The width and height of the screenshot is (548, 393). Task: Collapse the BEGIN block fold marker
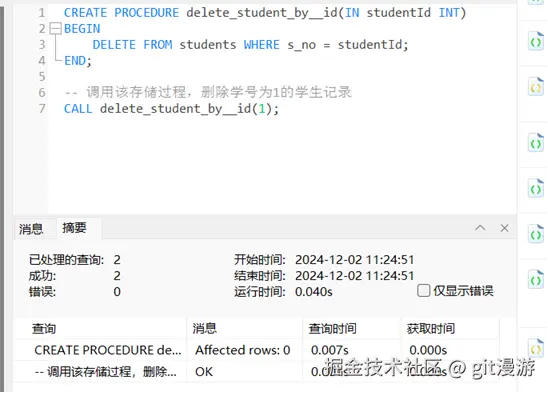pos(56,29)
